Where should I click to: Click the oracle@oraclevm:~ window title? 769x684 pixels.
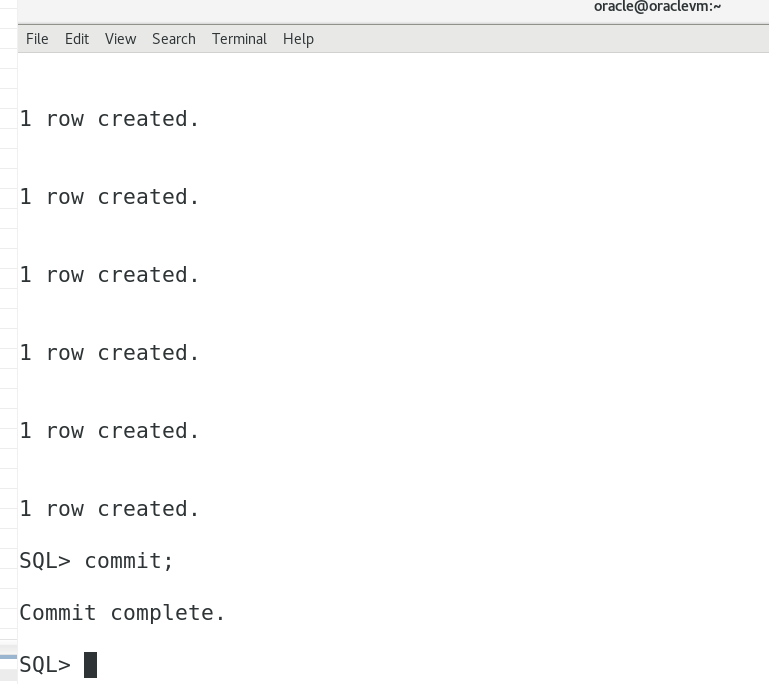tap(657, 6)
